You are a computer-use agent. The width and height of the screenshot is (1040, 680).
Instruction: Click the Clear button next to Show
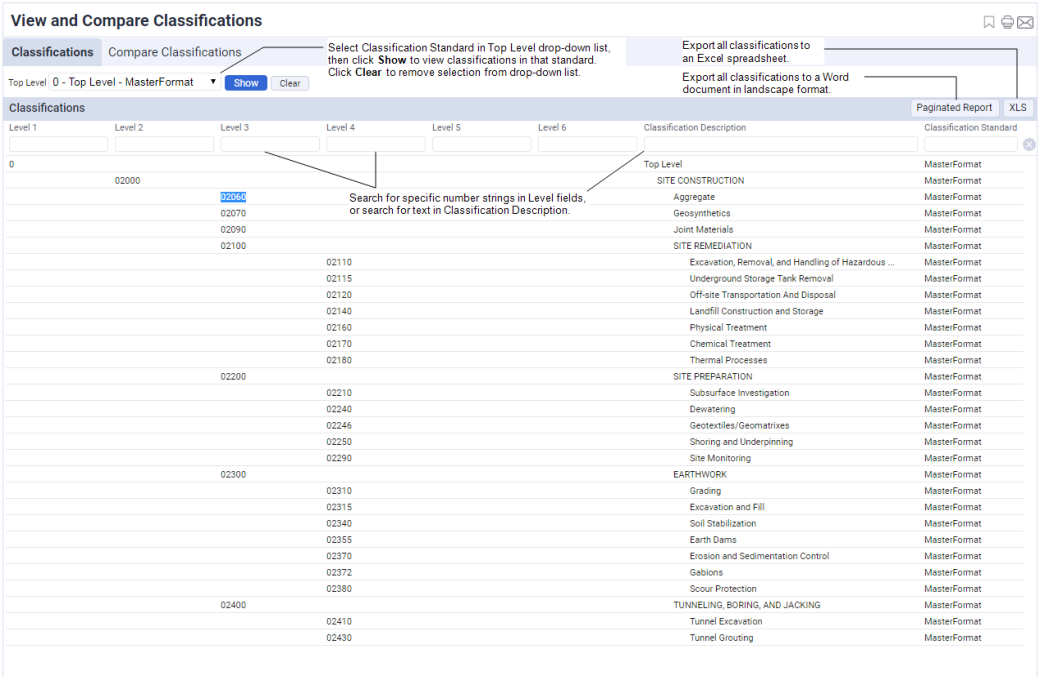[x=289, y=83]
